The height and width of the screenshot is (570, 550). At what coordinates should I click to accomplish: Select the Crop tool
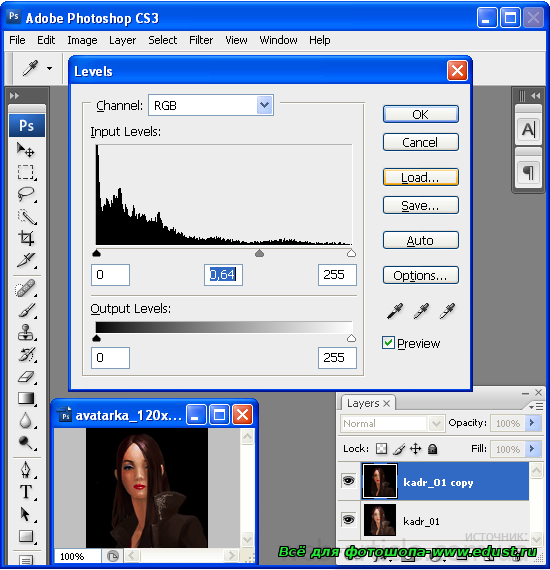tap(26, 238)
